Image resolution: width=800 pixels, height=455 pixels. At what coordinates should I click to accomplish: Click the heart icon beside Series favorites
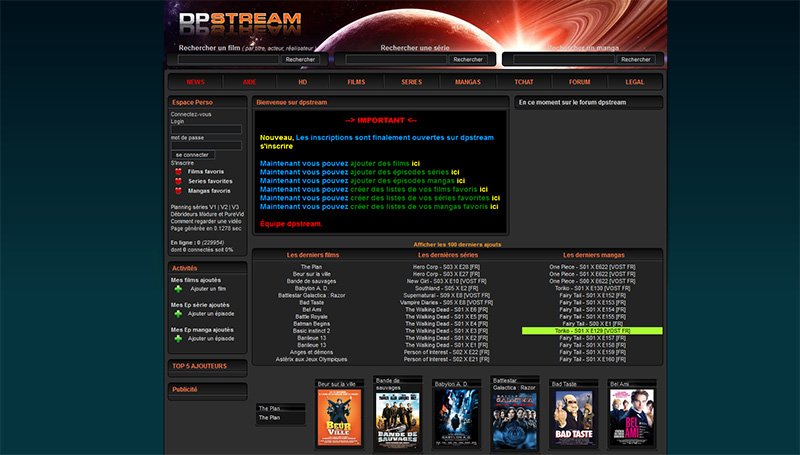[178, 181]
